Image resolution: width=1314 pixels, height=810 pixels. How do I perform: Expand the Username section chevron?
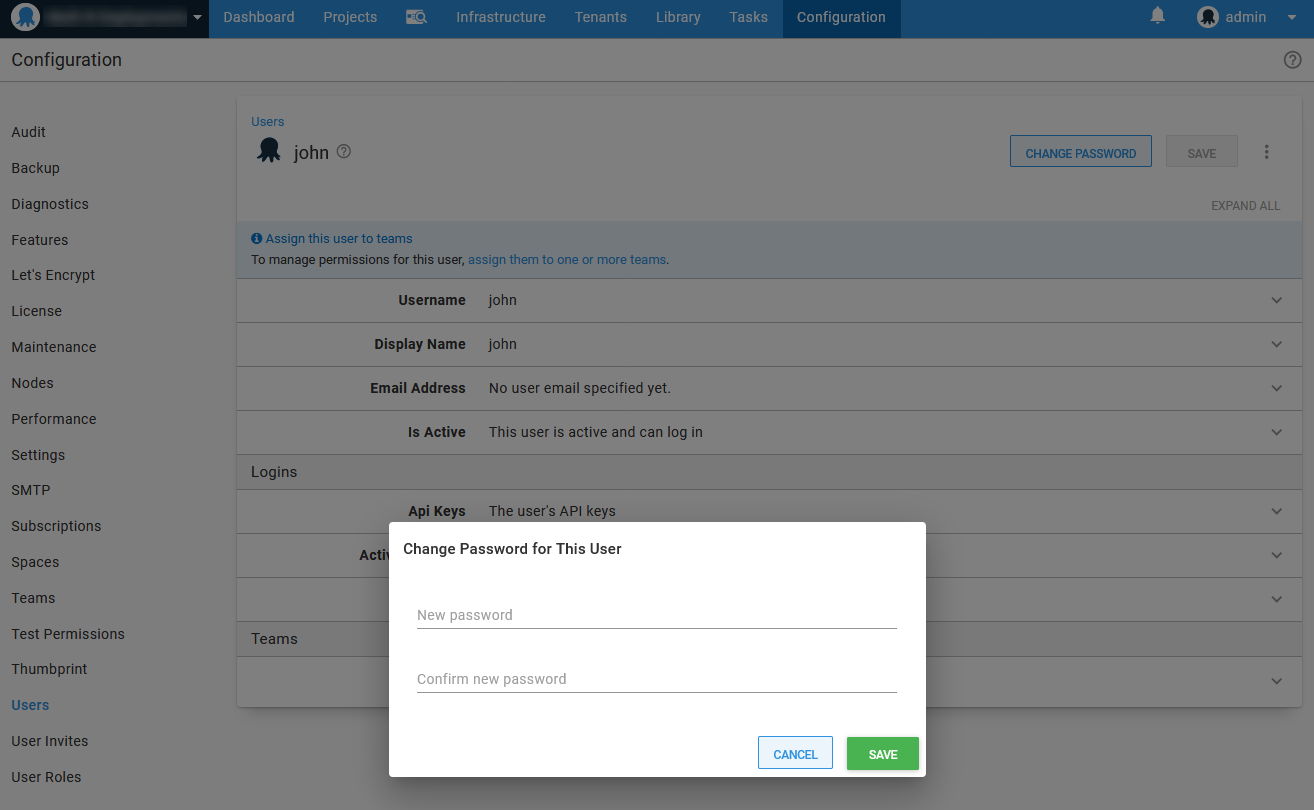pos(1276,300)
